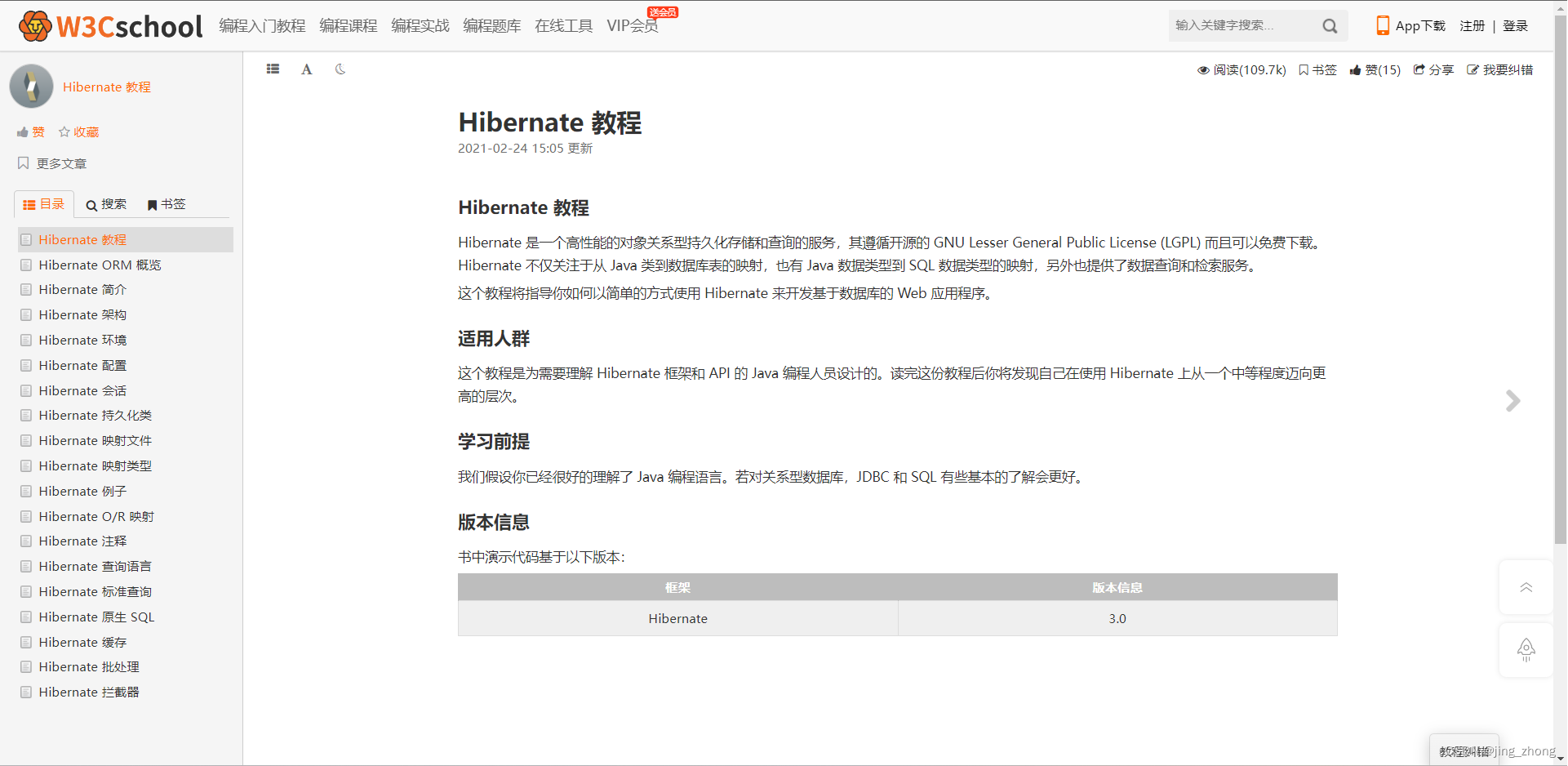Image resolution: width=1568 pixels, height=766 pixels.
Task: Open 编程课程 menu
Action: 349,26
